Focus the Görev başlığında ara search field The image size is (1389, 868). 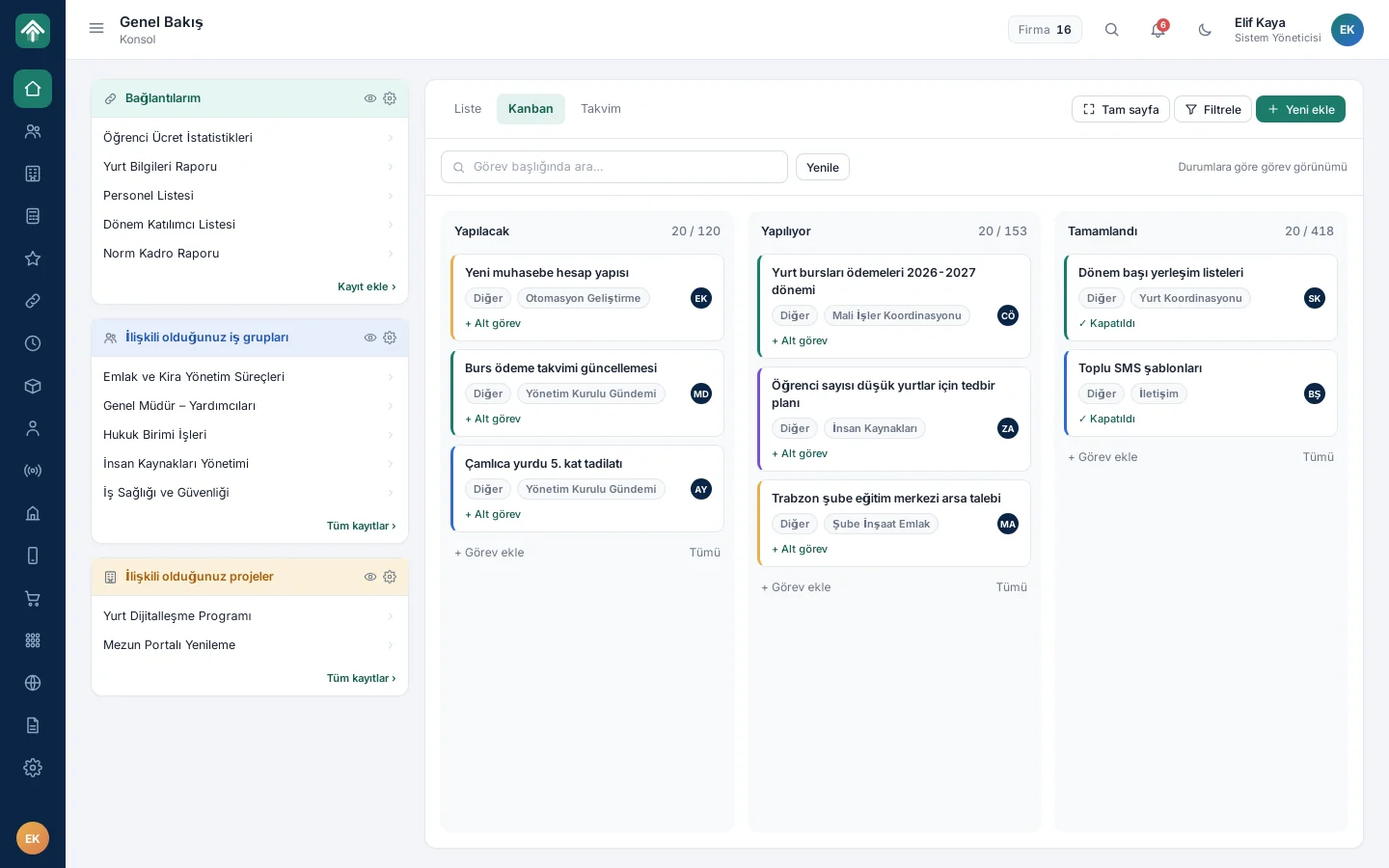pyautogui.click(x=614, y=167)
